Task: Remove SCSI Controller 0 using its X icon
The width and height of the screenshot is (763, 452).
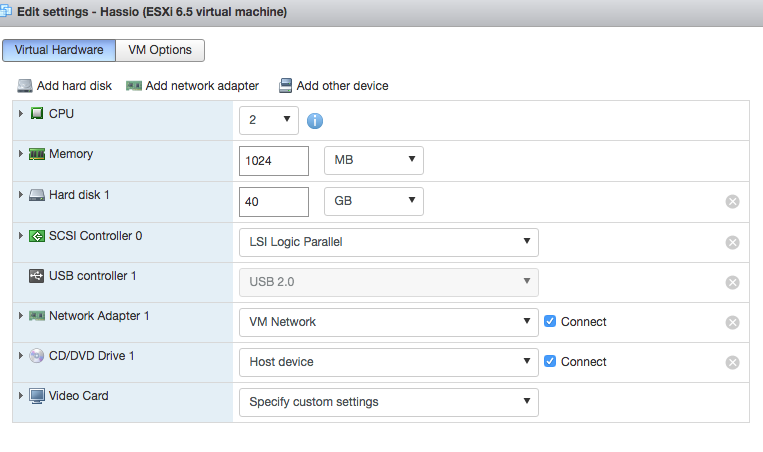Action: coord(732,242)
